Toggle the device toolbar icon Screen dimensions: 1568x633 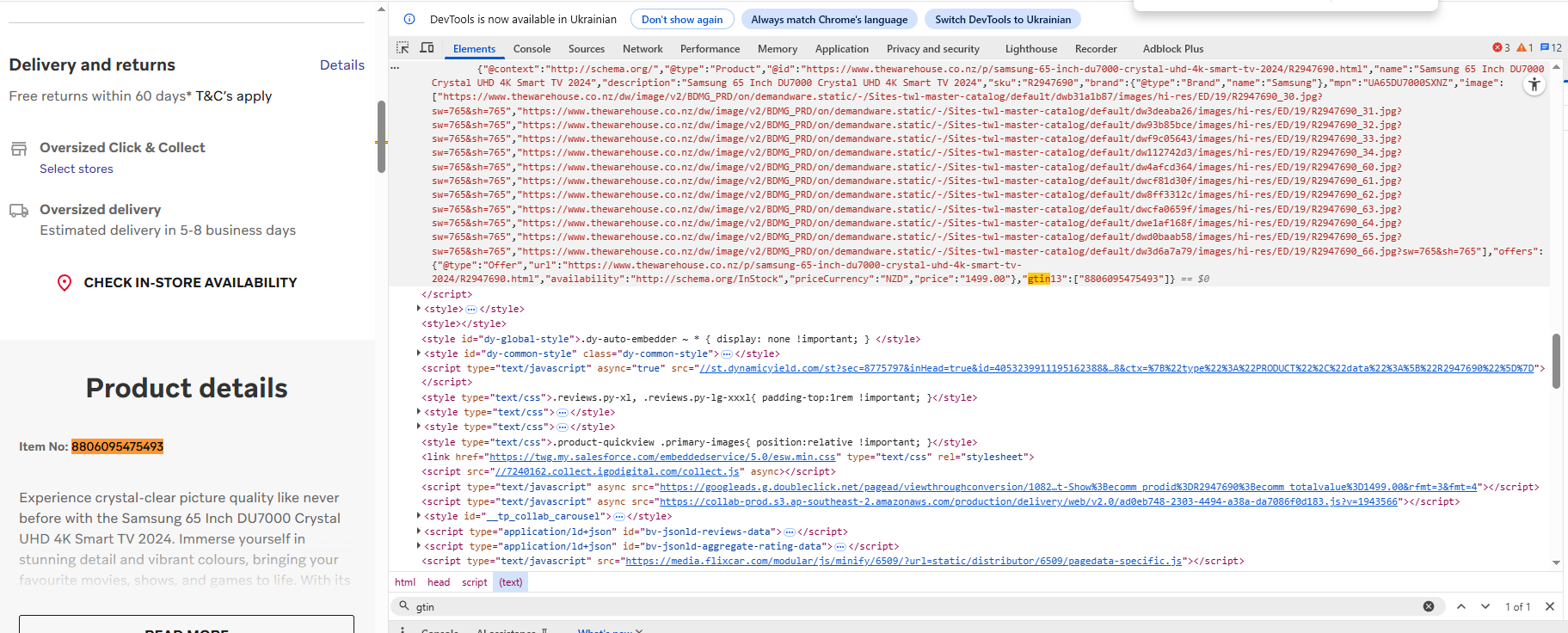(427, 48)
